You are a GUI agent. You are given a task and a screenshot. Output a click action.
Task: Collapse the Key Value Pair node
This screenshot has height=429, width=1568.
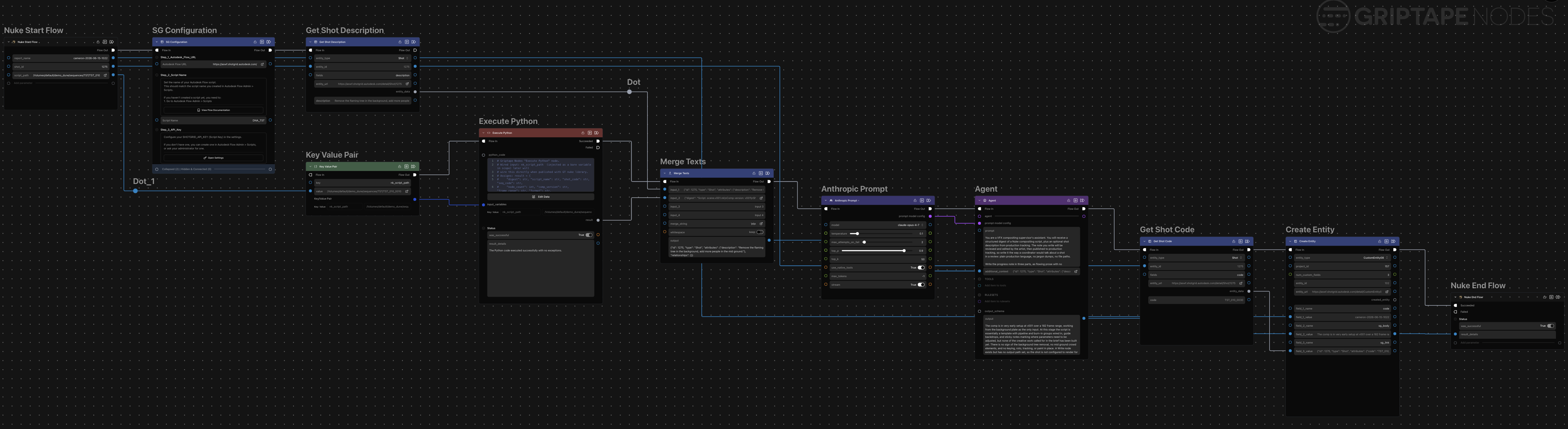[x=310, y=167]
